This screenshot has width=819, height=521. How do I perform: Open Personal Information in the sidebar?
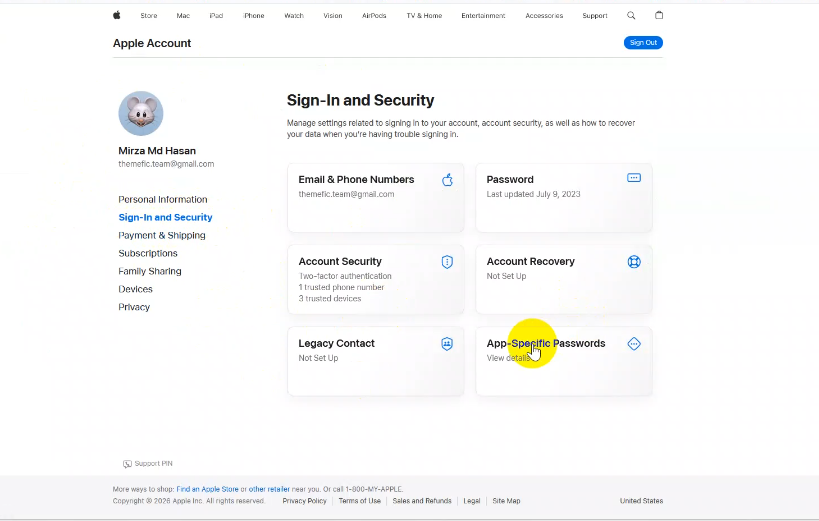pos(163,200)
